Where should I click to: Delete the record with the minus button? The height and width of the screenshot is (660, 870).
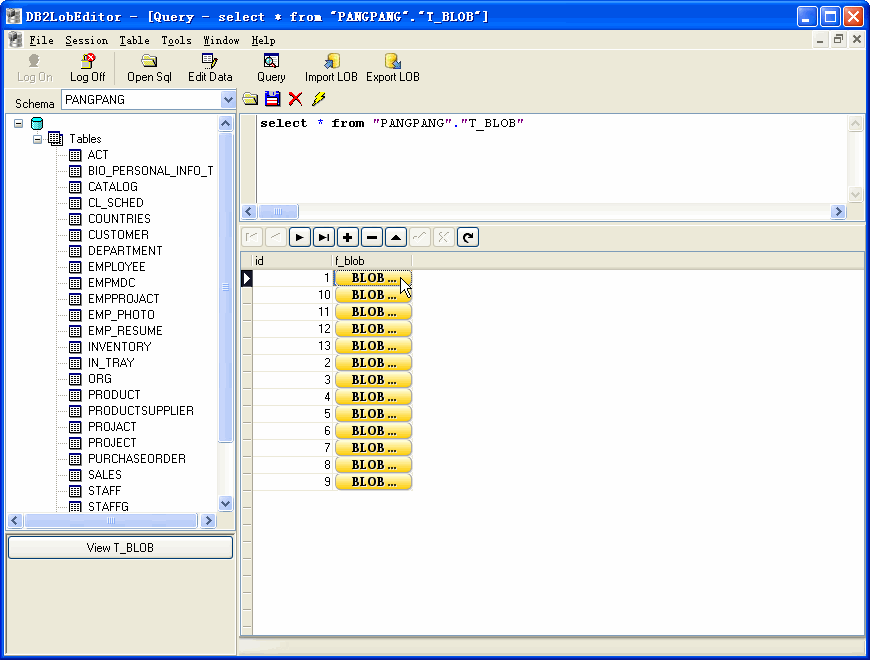pyautogui.click(x=372, y=237)
